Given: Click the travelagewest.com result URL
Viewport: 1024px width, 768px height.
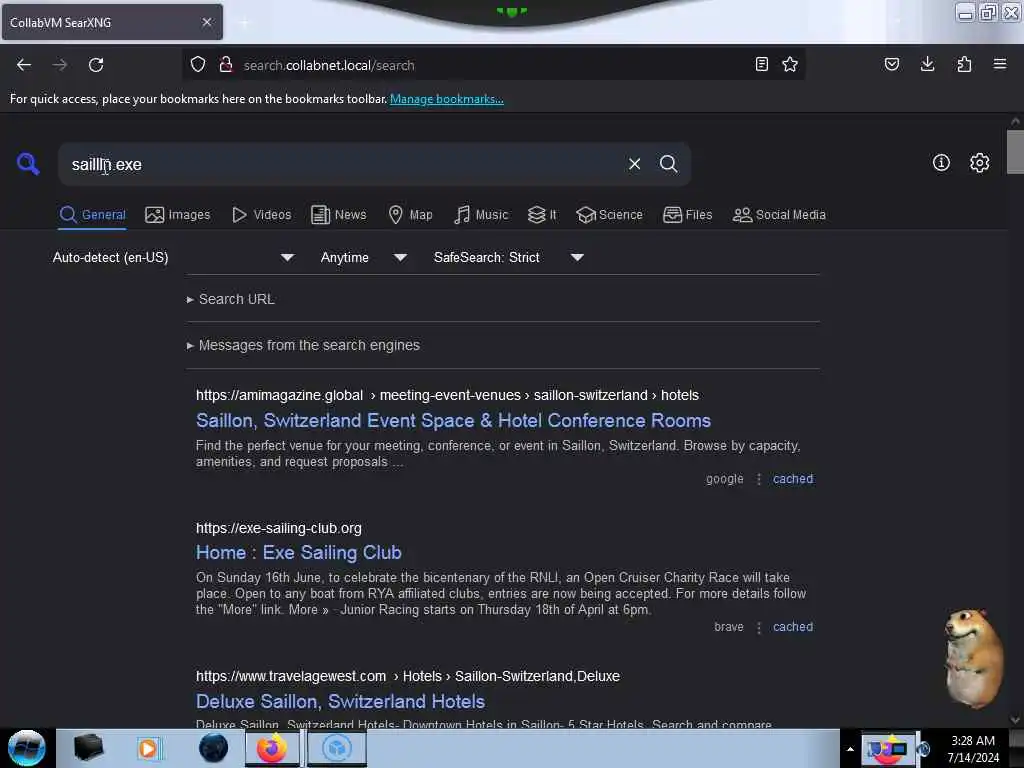Looking at the screenshot, I should pos(408,677).
